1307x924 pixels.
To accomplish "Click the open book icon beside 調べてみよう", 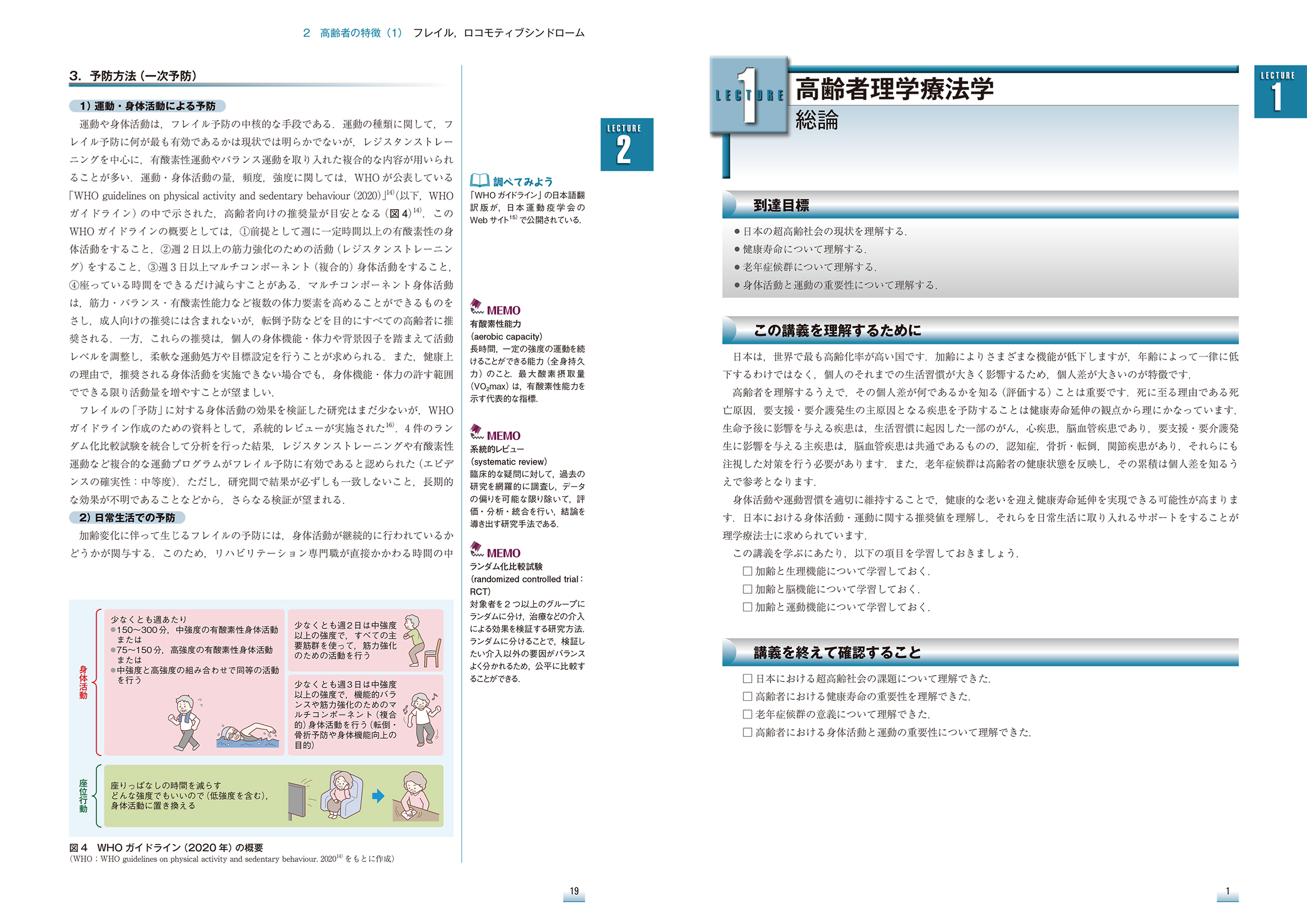I will (479, 180).
